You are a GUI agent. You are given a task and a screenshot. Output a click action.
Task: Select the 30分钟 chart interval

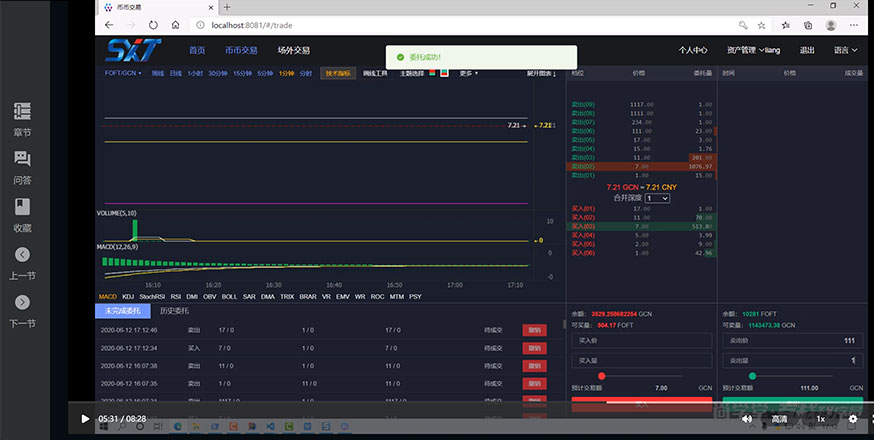(x=218, y=73)
